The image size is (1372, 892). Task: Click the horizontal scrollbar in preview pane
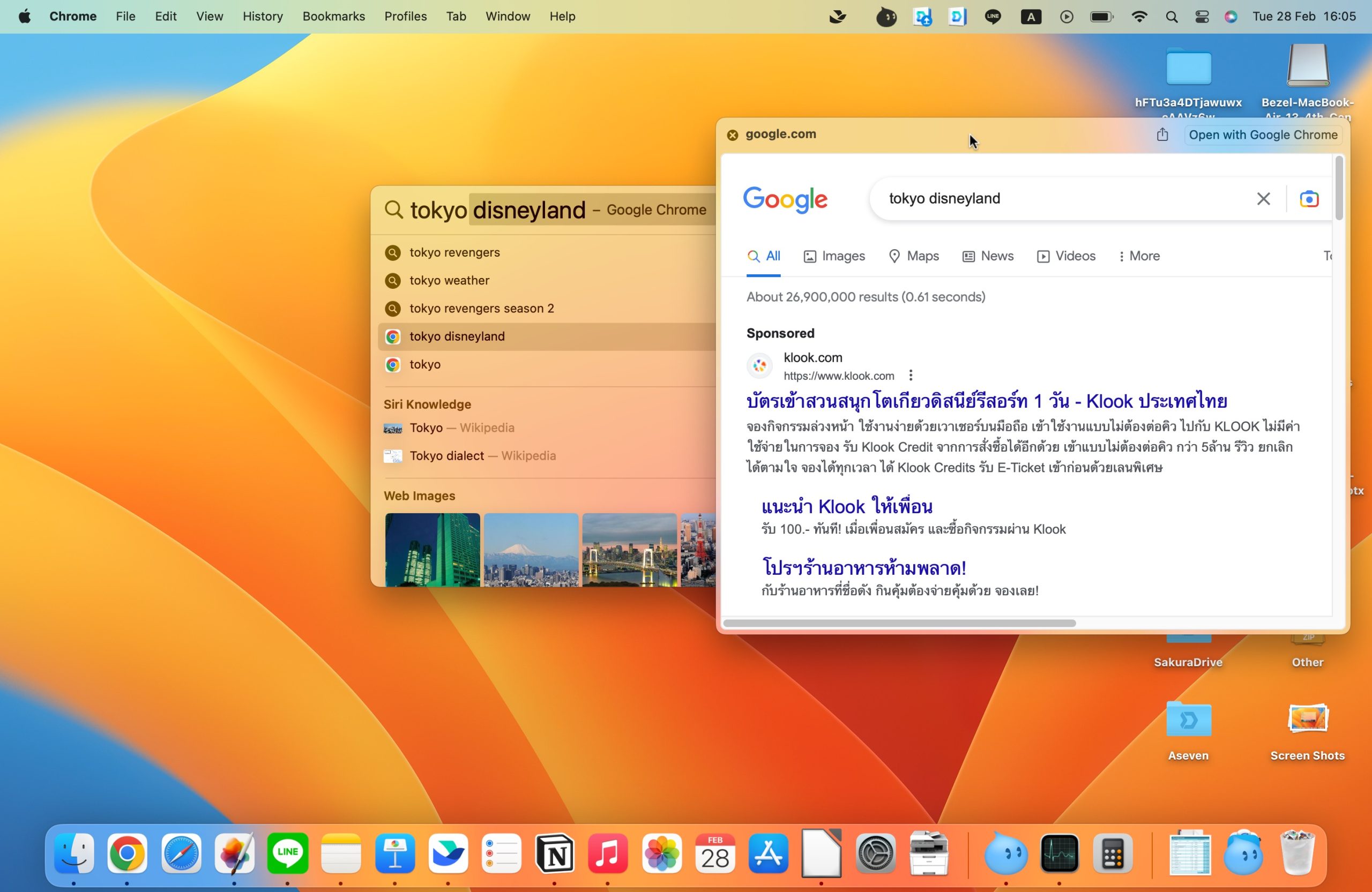pyautogui.click(x=899, y=623)
